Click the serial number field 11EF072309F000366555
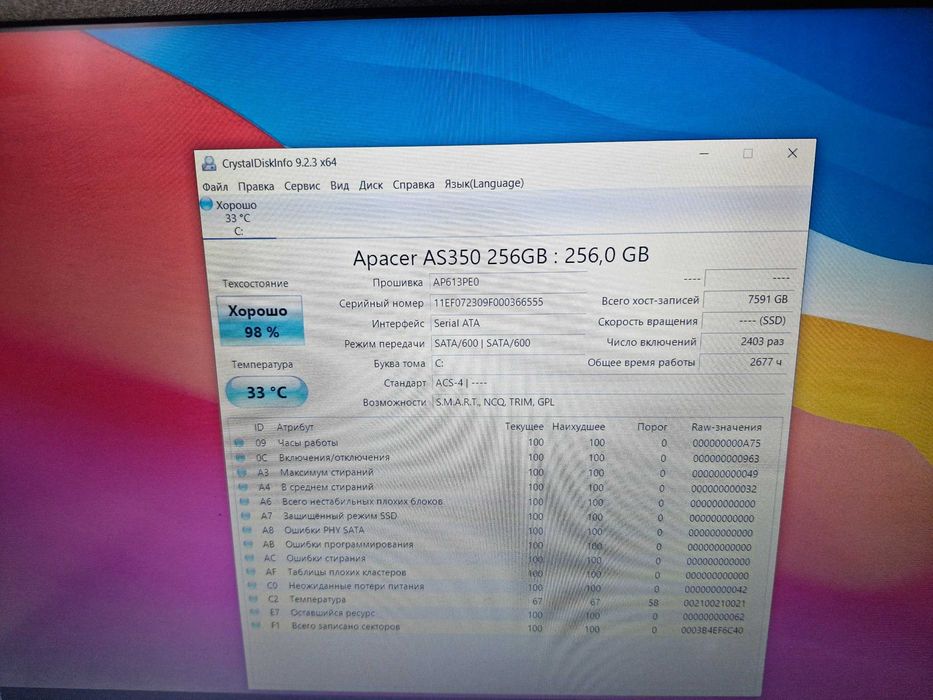This screenshot has height=700, width=933. (507, 302)
